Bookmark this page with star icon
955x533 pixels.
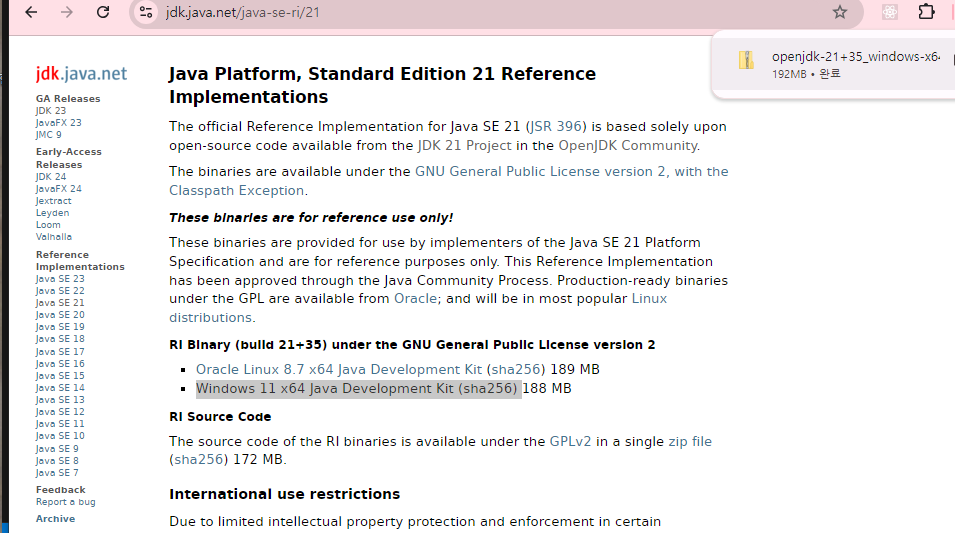(x=840, y=12)
